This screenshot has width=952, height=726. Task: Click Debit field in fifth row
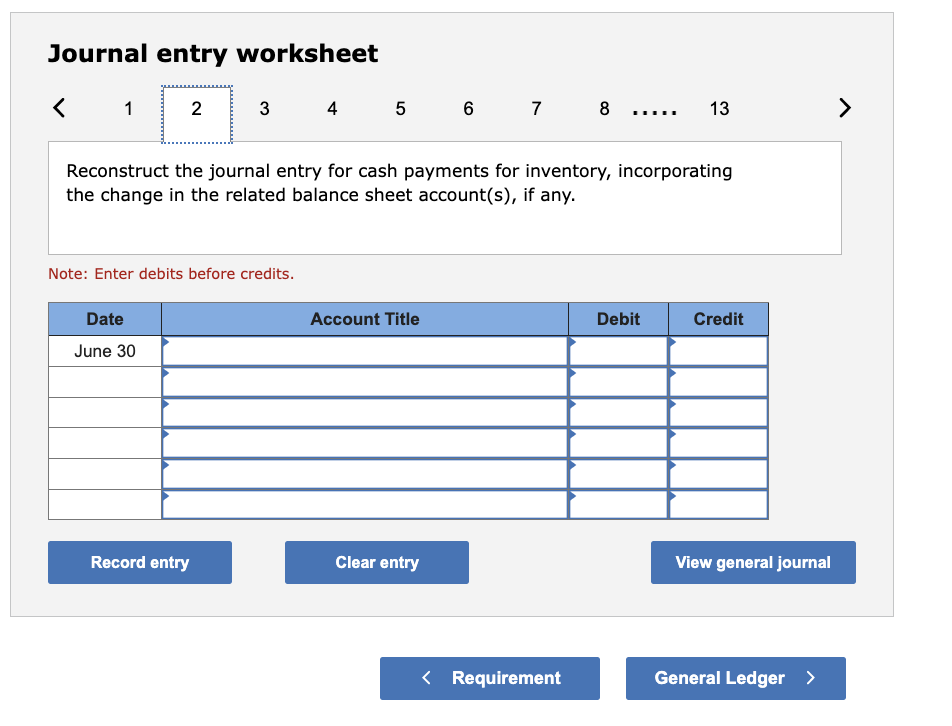pyautogui.click(x=618, y=474)
